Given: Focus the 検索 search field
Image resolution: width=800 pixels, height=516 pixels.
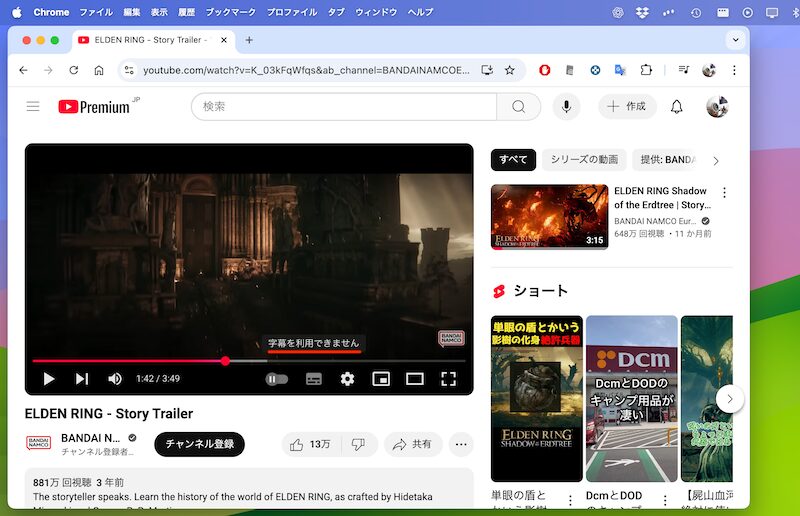Looking at the screenshot, I should click(x=344, y=107).
